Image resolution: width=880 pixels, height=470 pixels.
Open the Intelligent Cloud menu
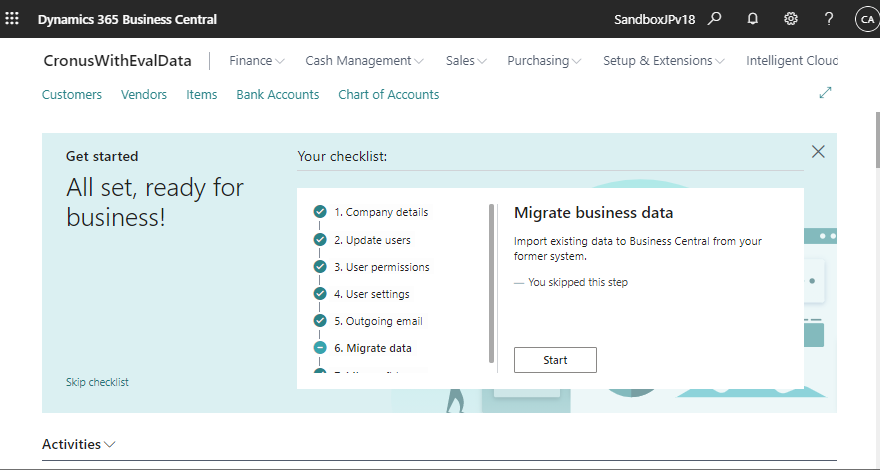[791, 61]
